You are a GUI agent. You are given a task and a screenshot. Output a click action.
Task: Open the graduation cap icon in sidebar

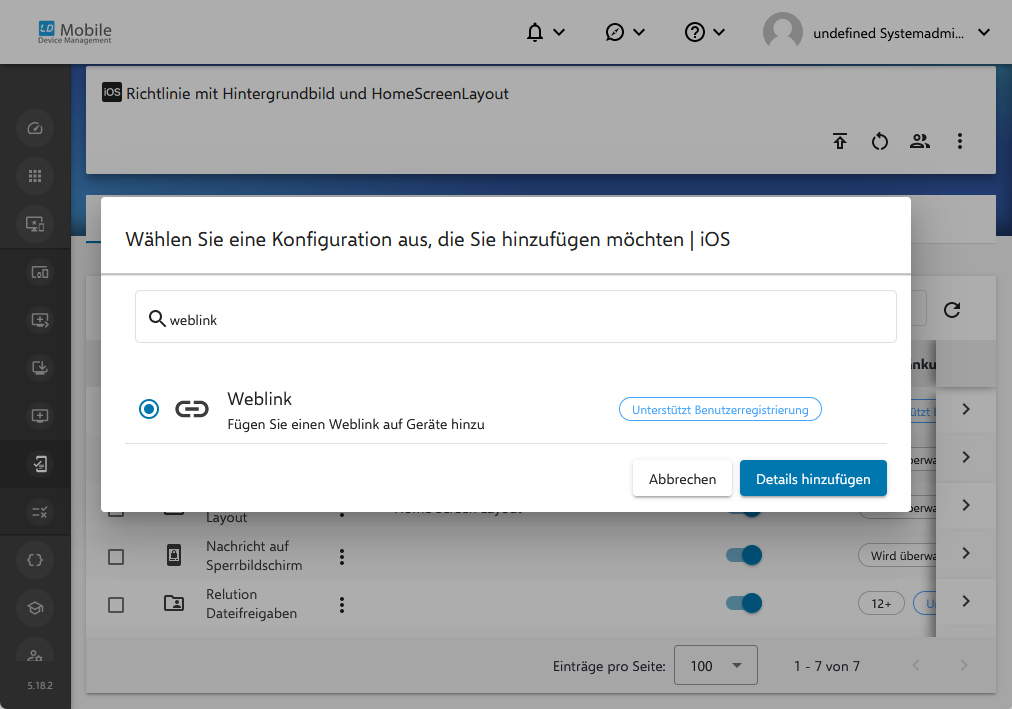35,608
